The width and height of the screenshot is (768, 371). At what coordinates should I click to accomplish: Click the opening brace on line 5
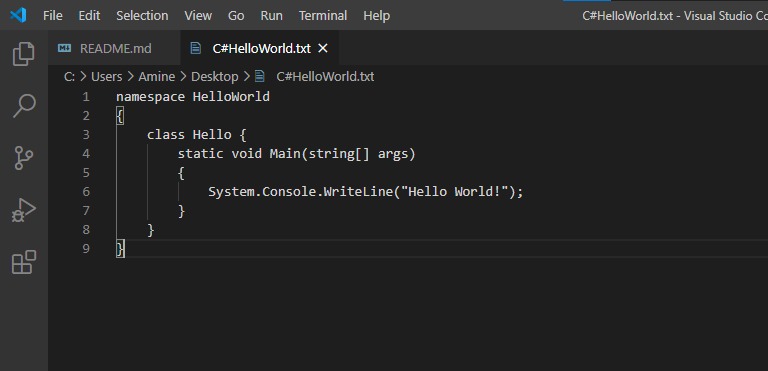181,173
